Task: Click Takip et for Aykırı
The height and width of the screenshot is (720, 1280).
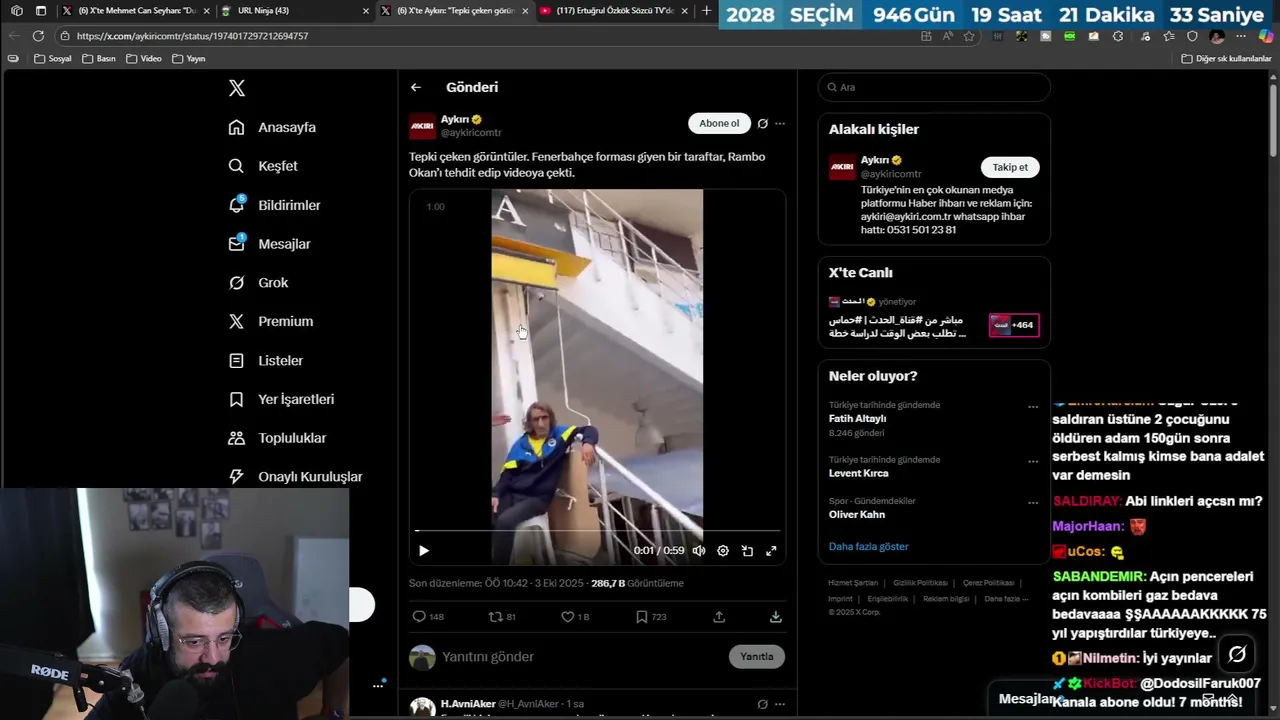Action: point(1010,167)
